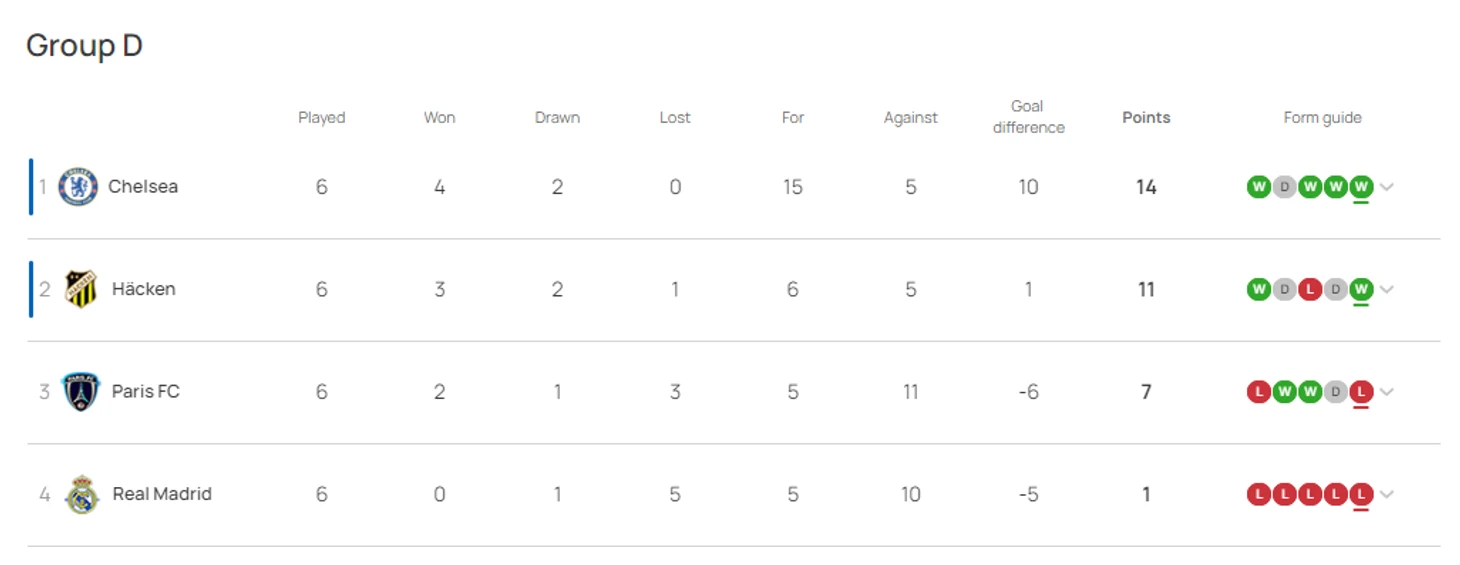Image resolution: width=1460 pixels, height=565 pixels.
Task: Open the Real Madrid team name link
Action: pyautogui.click(x=162, y=494)
